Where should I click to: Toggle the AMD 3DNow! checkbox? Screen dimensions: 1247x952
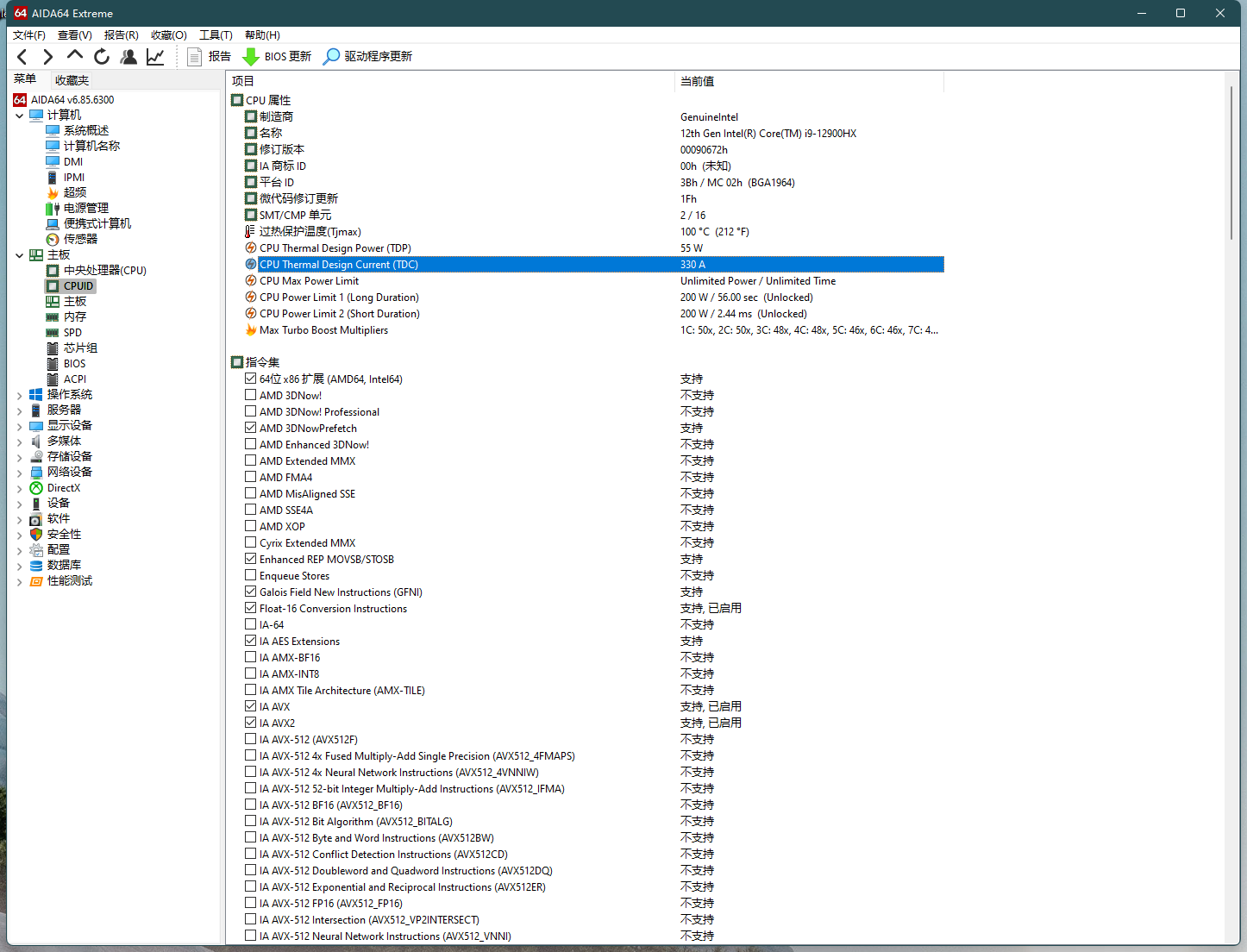(251, 395)
